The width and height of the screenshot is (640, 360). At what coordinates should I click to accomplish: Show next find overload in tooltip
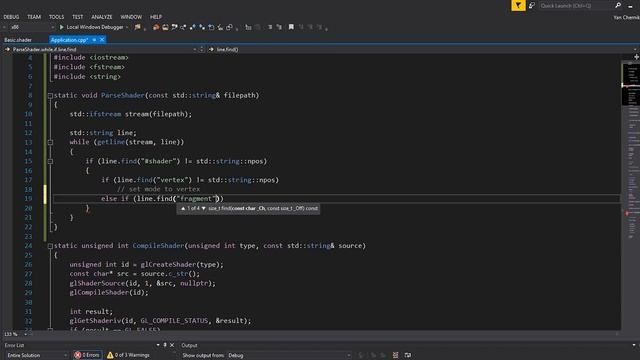[204, 209]
